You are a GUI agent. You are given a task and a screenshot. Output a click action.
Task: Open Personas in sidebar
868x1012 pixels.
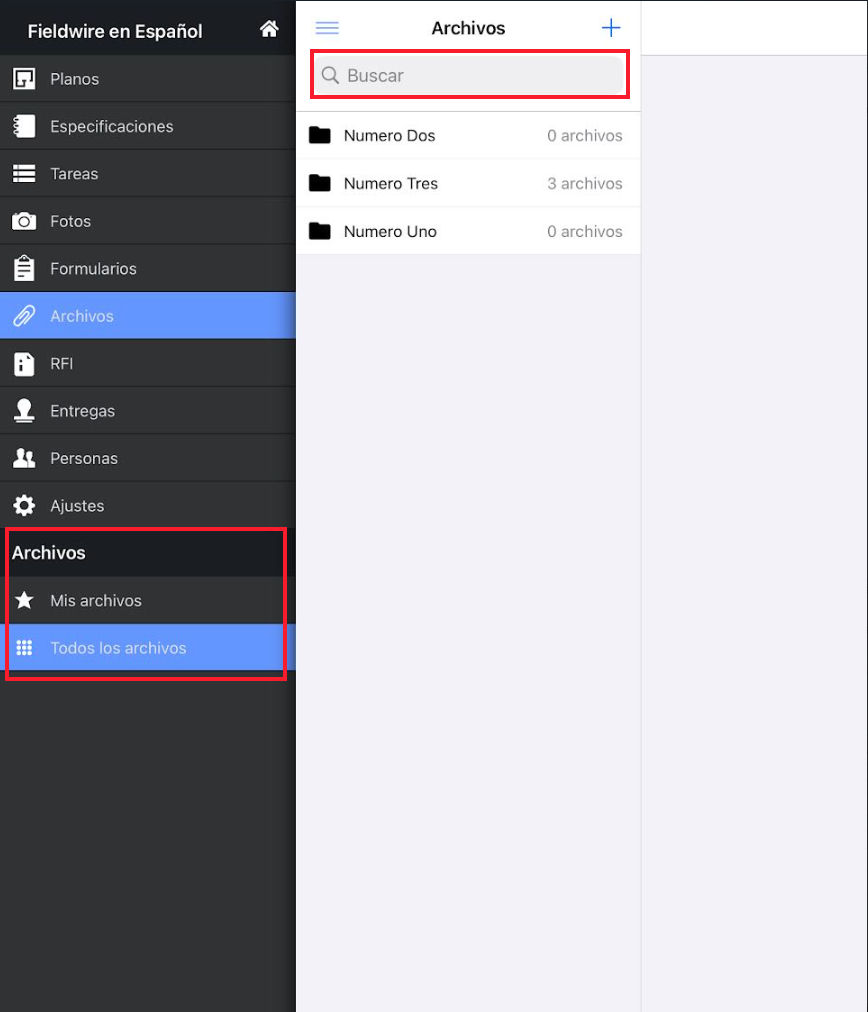point(148,458)
